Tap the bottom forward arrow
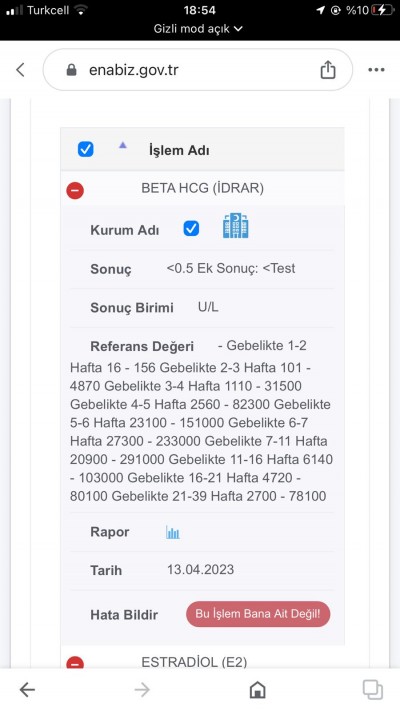Image resolution: width=400 pixels, height=711 pixels. point(142,690)
